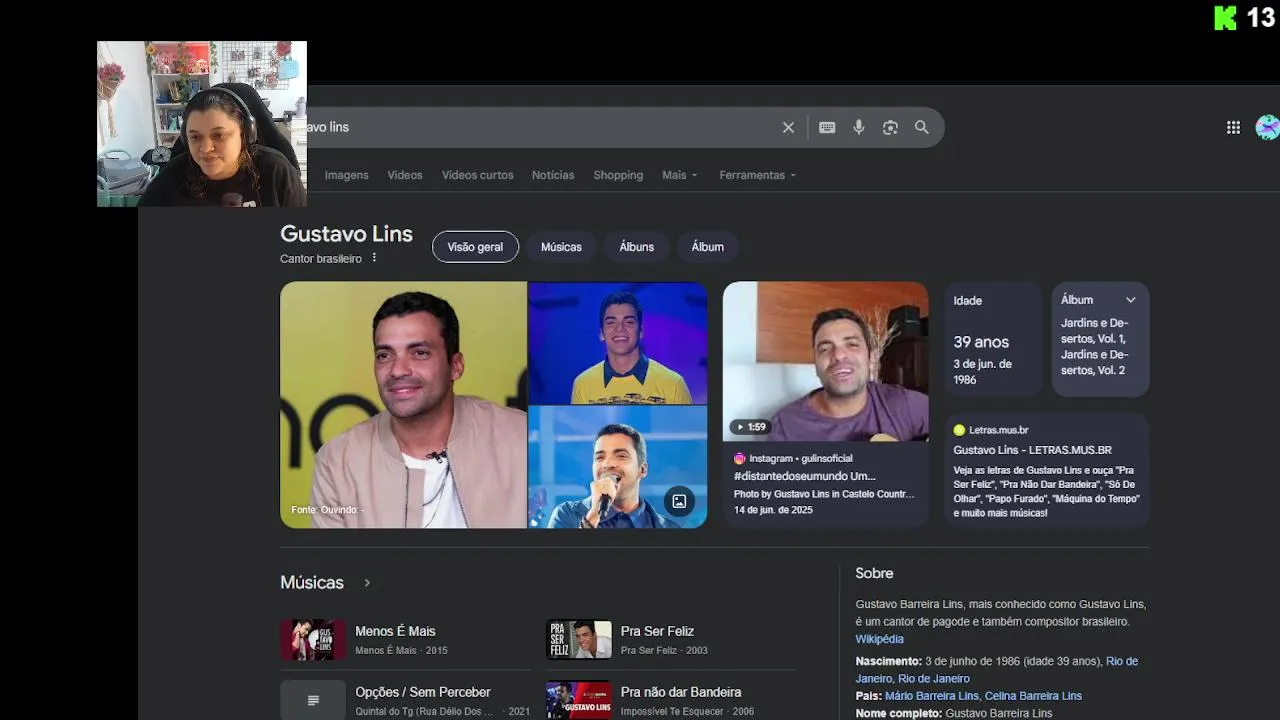This screenshot has width=1280, height=720.
Task: Open the large Gustavo Lins portrait photo
Action: 403,405
